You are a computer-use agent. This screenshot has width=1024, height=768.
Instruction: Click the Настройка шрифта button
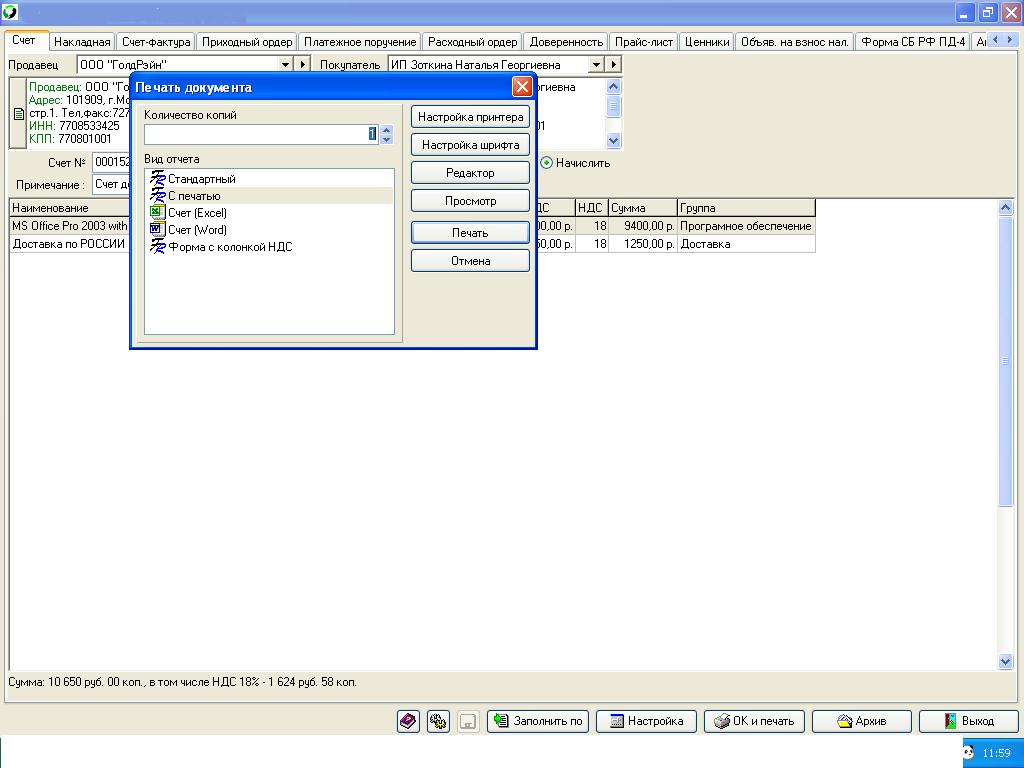[x=470, y=145]
